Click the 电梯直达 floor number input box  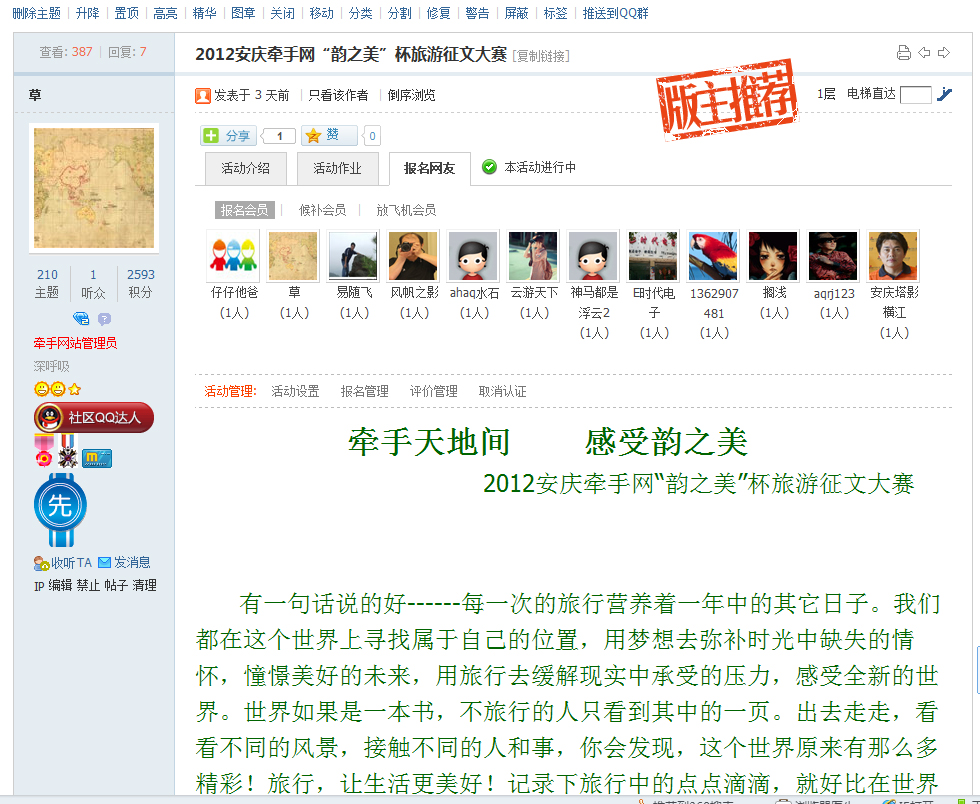click(x=916, y=95)
